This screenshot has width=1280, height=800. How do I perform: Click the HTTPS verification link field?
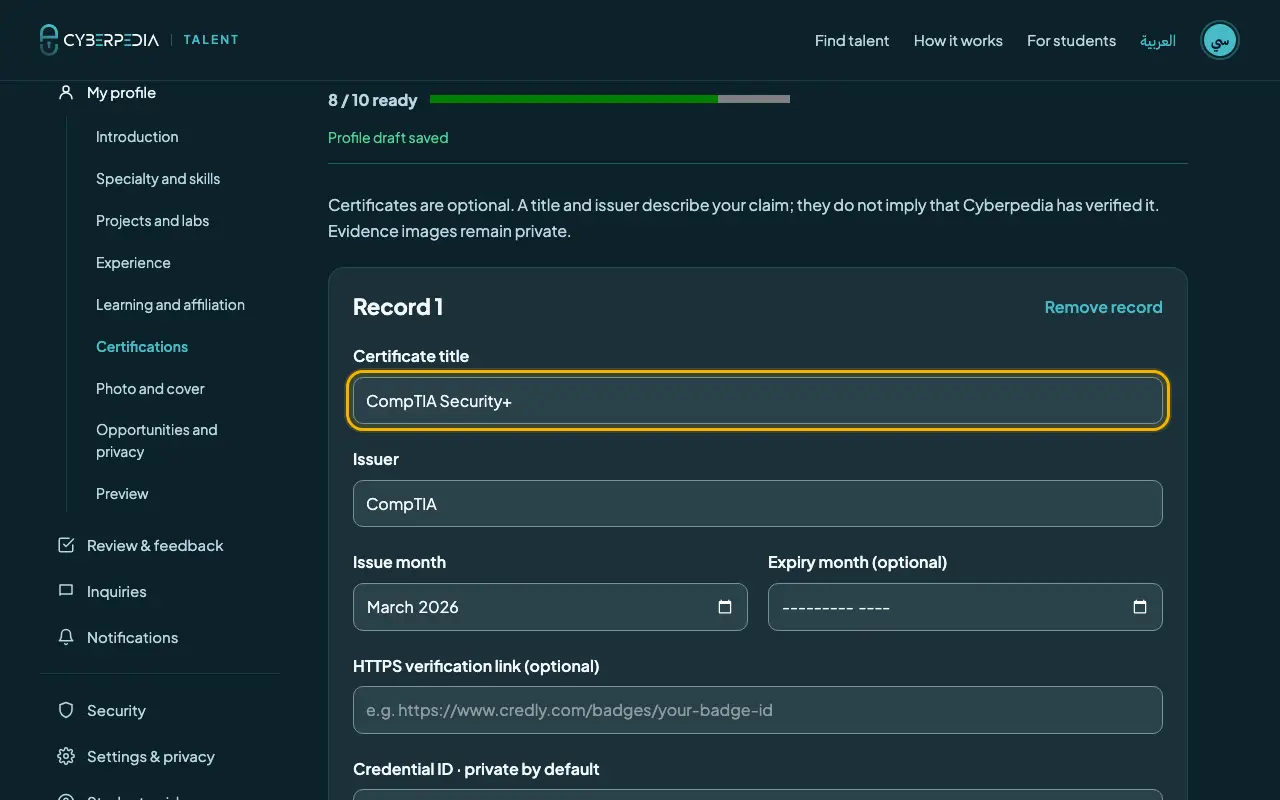758,710
